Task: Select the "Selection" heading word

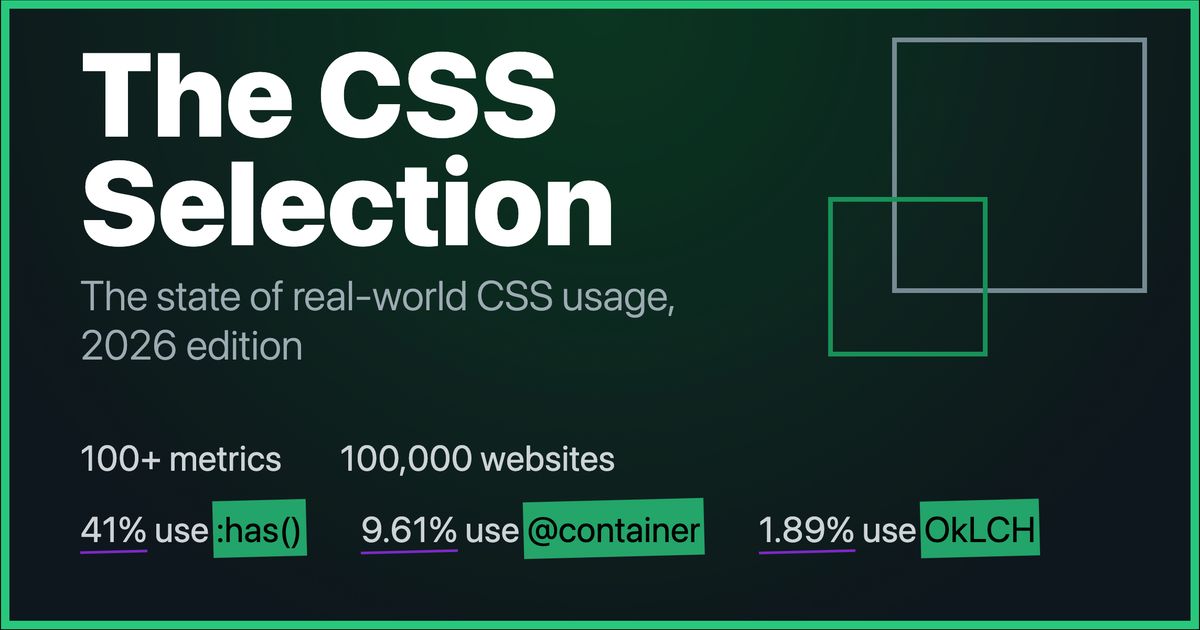Action: coord(347,204)
